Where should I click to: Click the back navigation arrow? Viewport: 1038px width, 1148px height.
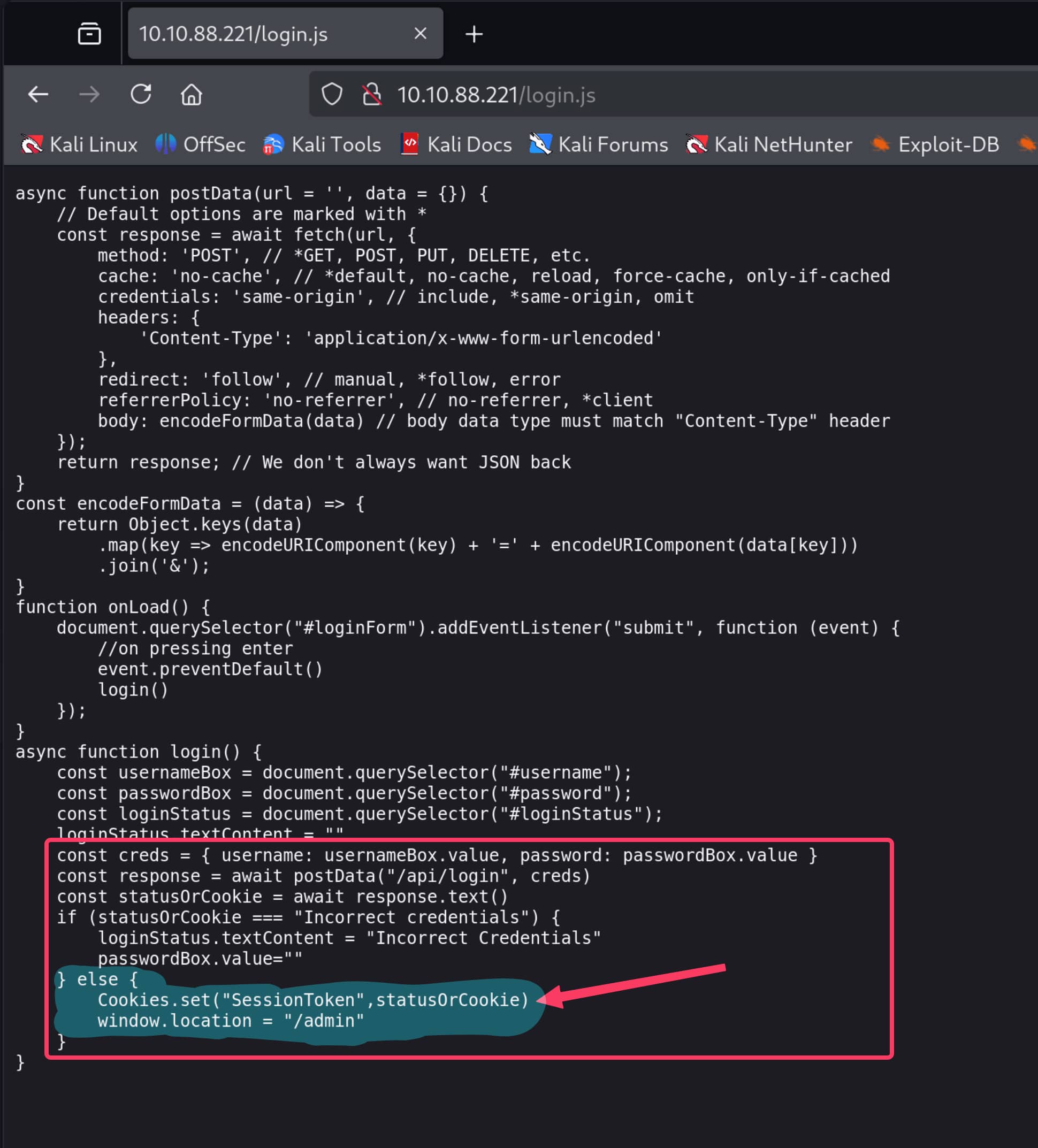[x=38, y=95]
